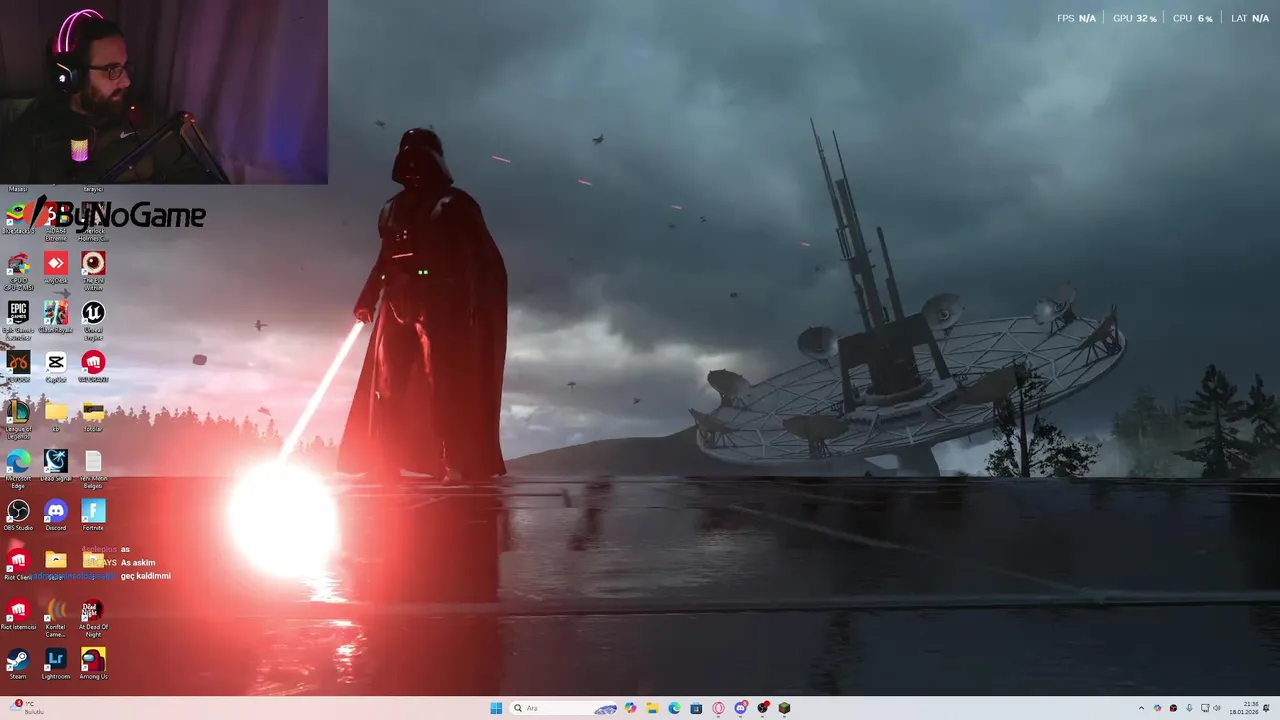Screen dimensions: 1280x720
Task: Open the League of Legends shortcut
Action: point(18,419)
